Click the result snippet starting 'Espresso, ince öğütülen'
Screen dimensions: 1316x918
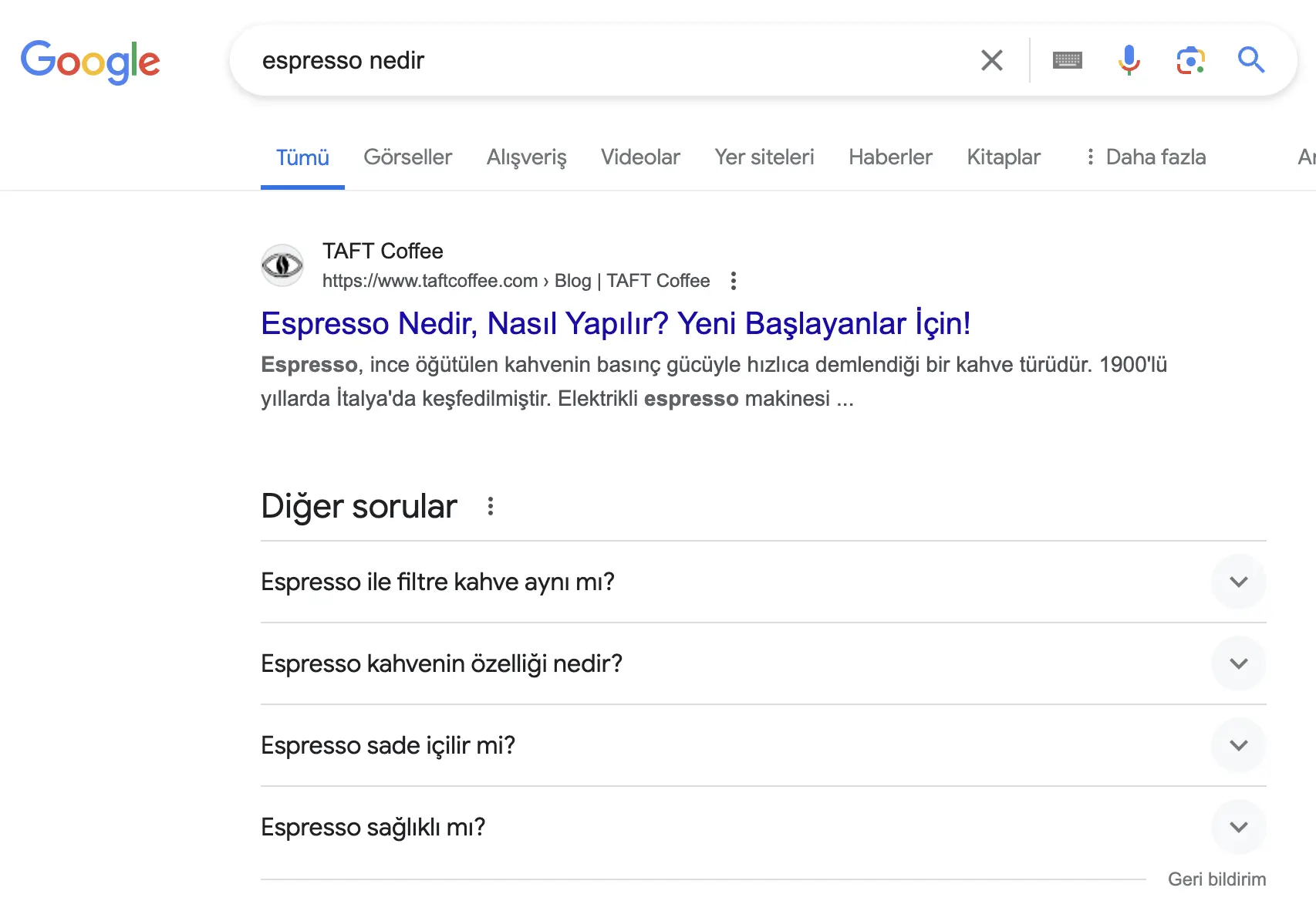click(x=714, y=381)
